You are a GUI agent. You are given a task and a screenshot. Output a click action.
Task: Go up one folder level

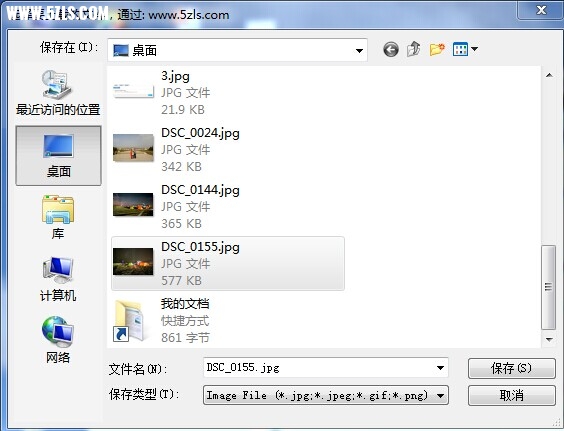(414, 49)
